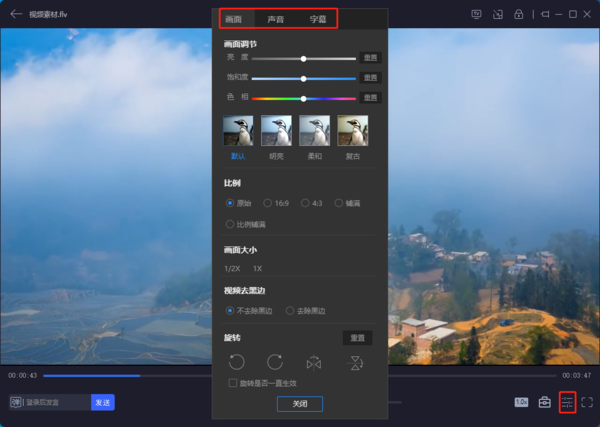Switch to the 字幕 tab

pyautogui.click(x=318, y=19)
